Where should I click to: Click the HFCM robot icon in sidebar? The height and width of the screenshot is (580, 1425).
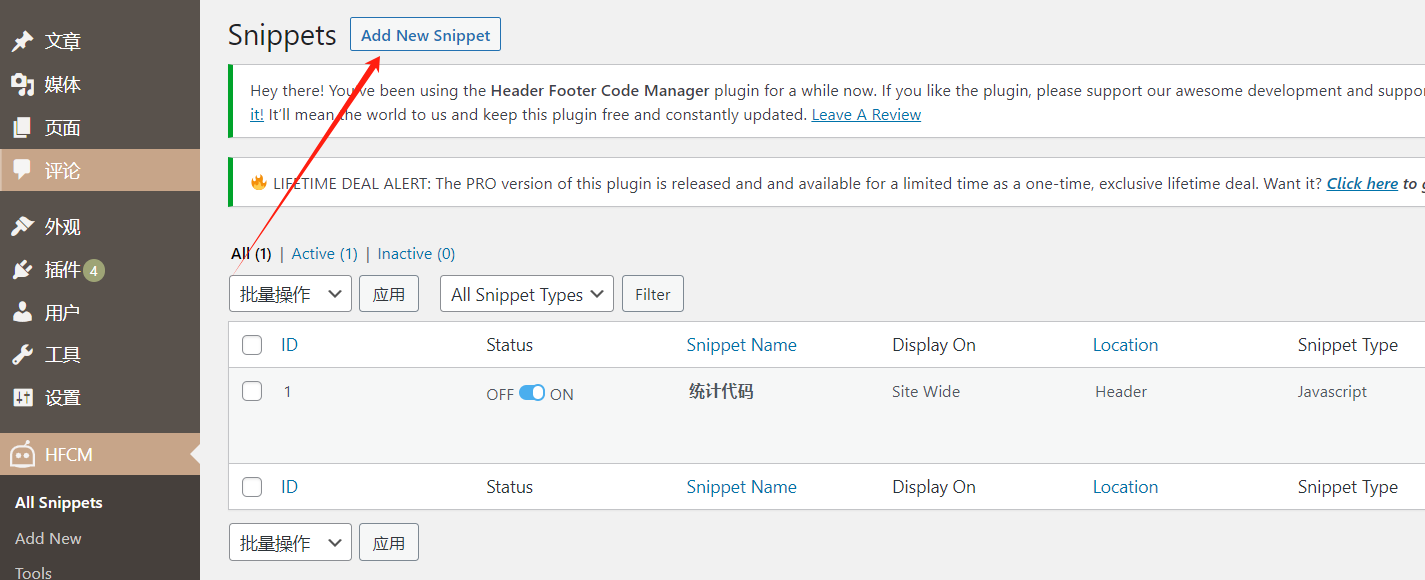pyautogui.click(x=22, y=454)
